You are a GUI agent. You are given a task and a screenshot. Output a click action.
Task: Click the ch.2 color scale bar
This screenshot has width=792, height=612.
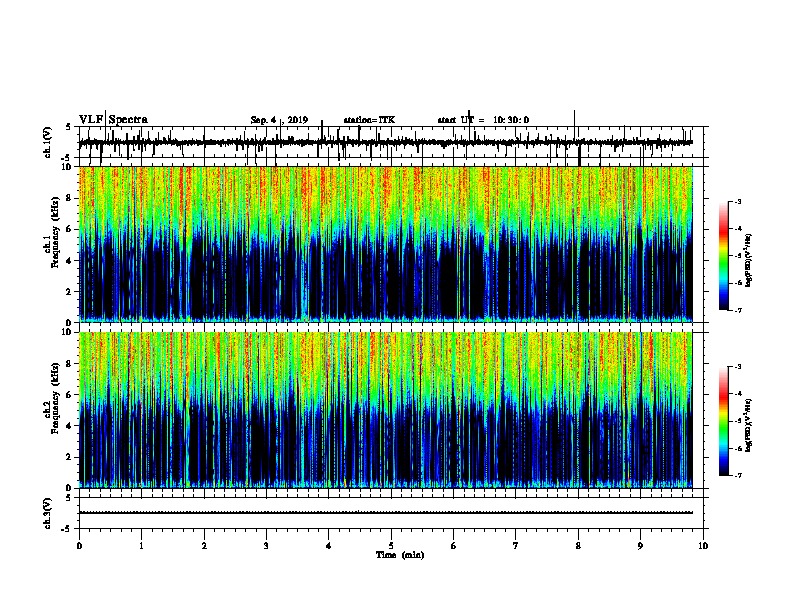tap(724, 420)
